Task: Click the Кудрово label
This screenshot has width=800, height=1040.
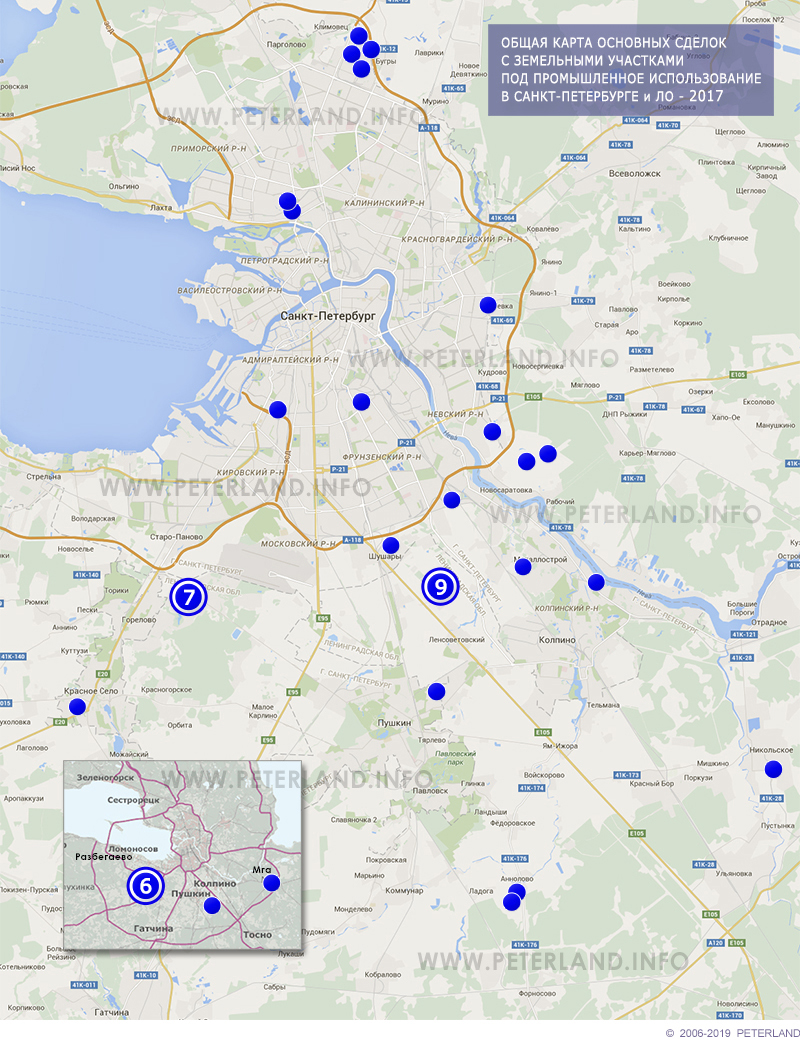Action: click(x=492, y=372)
